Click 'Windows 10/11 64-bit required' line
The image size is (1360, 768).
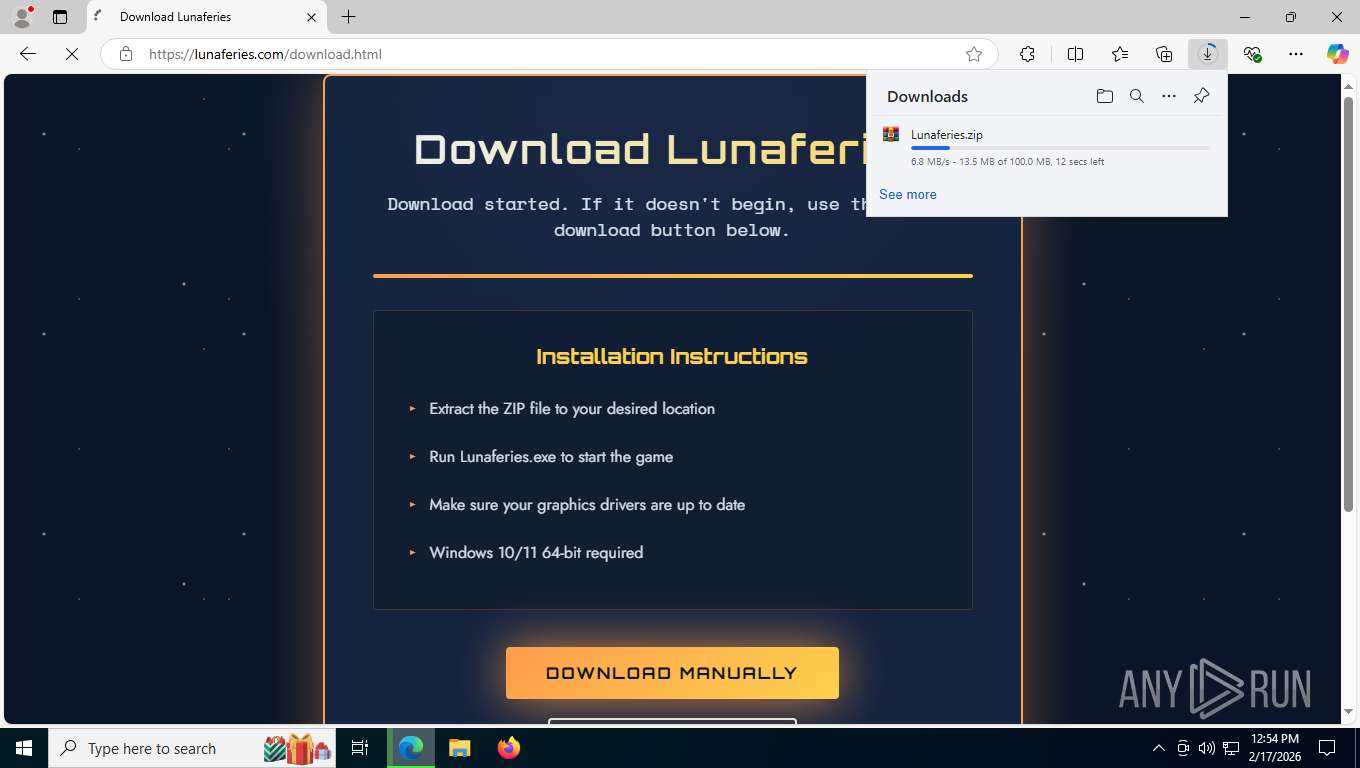pos(536,552)
